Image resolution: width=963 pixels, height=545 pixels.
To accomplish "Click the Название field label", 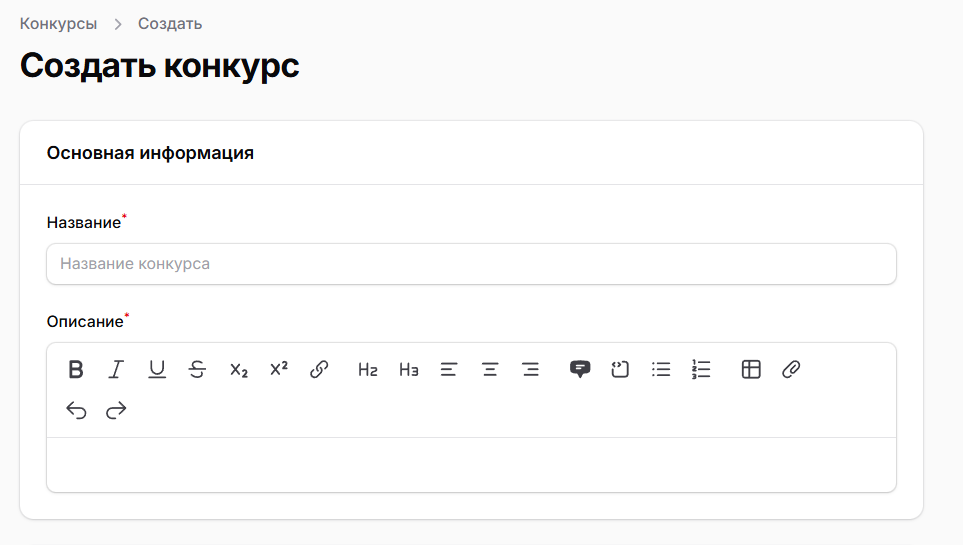I will 84,222.
